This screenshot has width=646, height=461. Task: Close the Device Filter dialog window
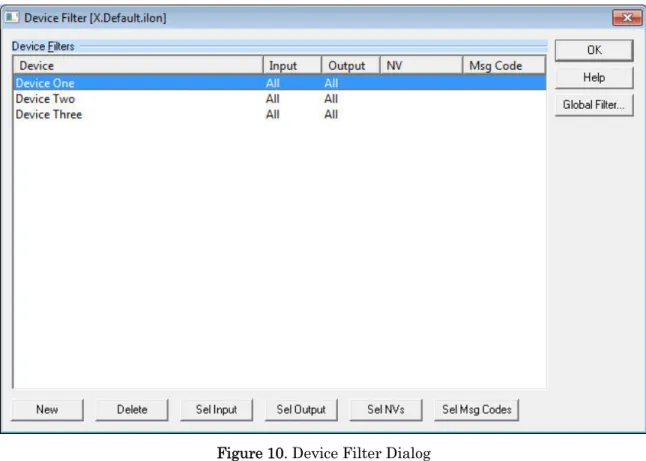click(x=627, y=18)
